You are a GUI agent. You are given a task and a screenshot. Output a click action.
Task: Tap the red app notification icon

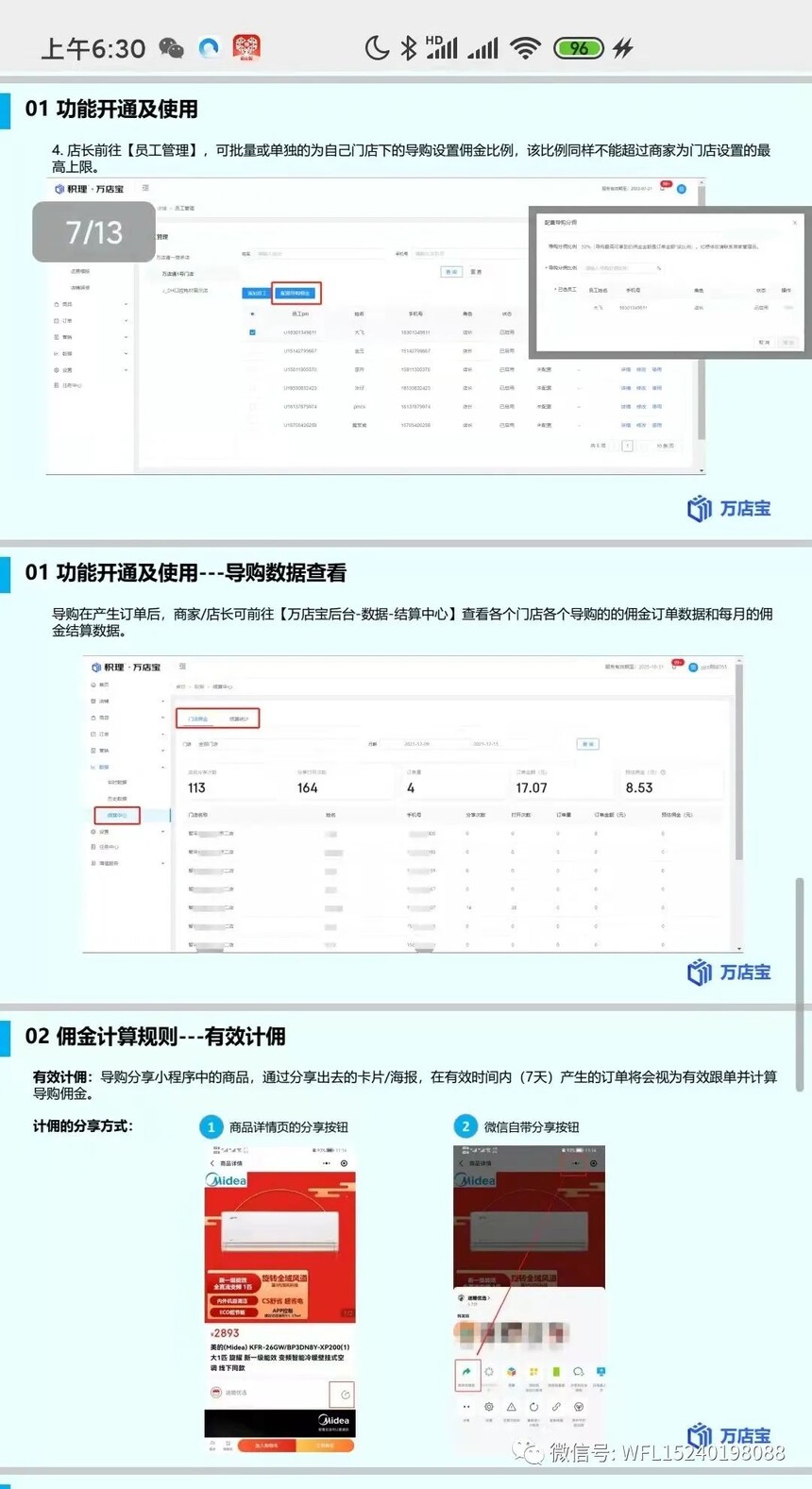pos(246,47)
